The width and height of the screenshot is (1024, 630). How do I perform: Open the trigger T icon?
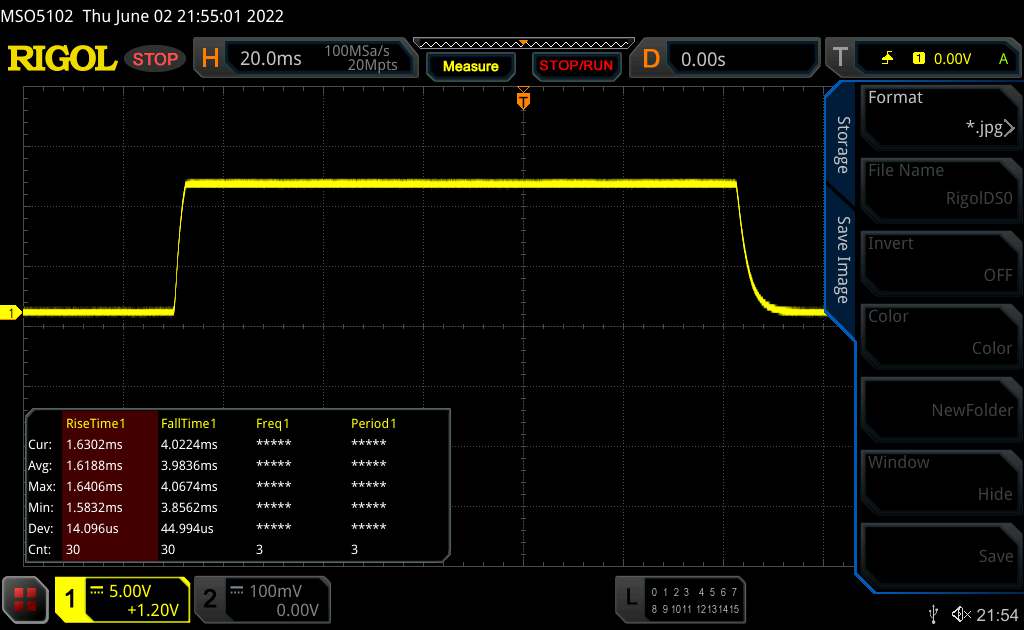click(840, 58)
